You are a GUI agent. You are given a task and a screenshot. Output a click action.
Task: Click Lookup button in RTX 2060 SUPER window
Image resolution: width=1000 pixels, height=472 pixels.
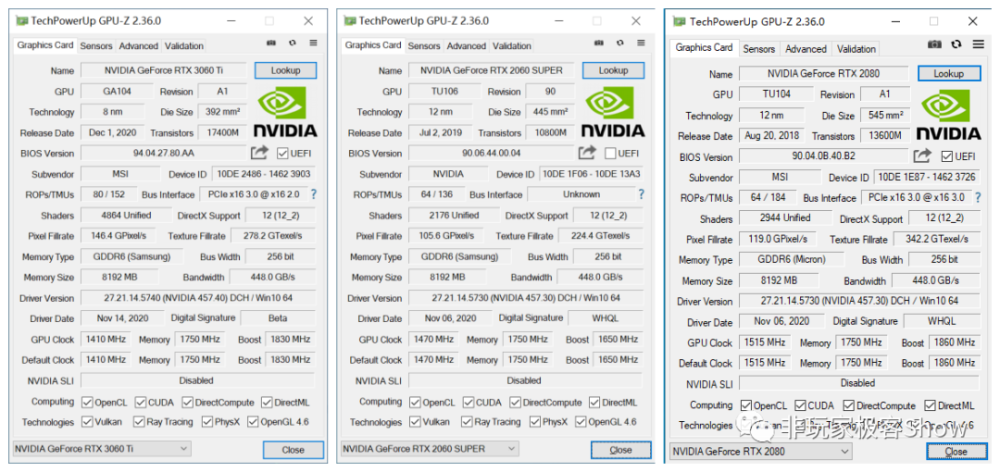pos(614,70)
